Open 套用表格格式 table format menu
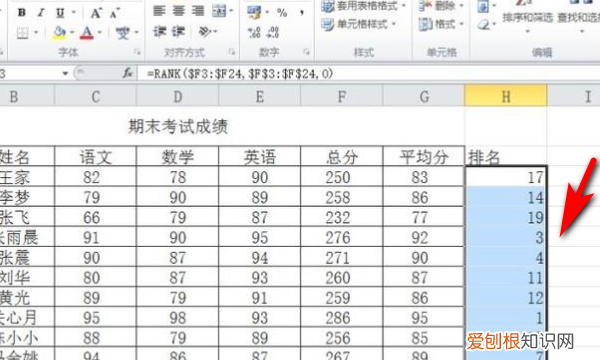This screenshot has height=360, width=600. click(x=364, y=6)
